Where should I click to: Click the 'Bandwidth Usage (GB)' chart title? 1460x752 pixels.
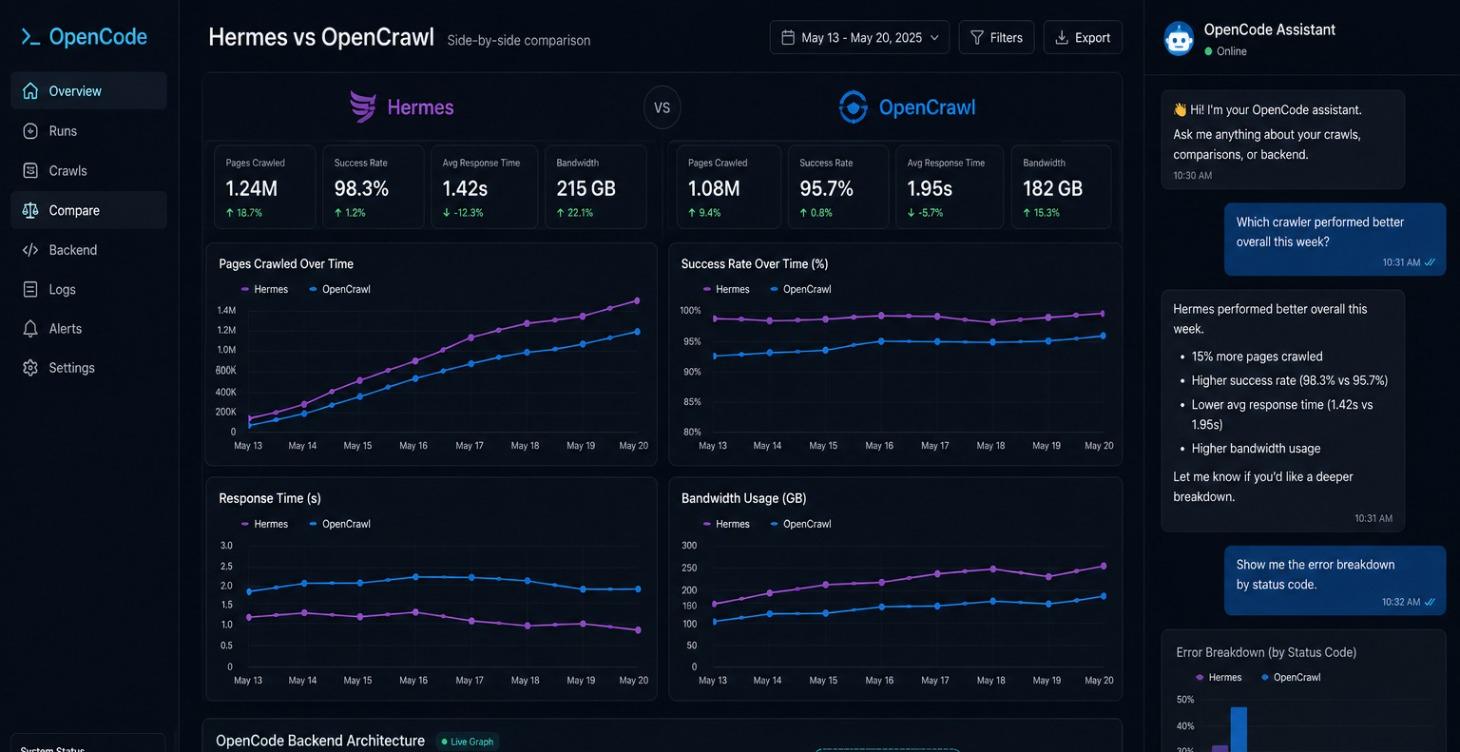[x=744, y=498]
